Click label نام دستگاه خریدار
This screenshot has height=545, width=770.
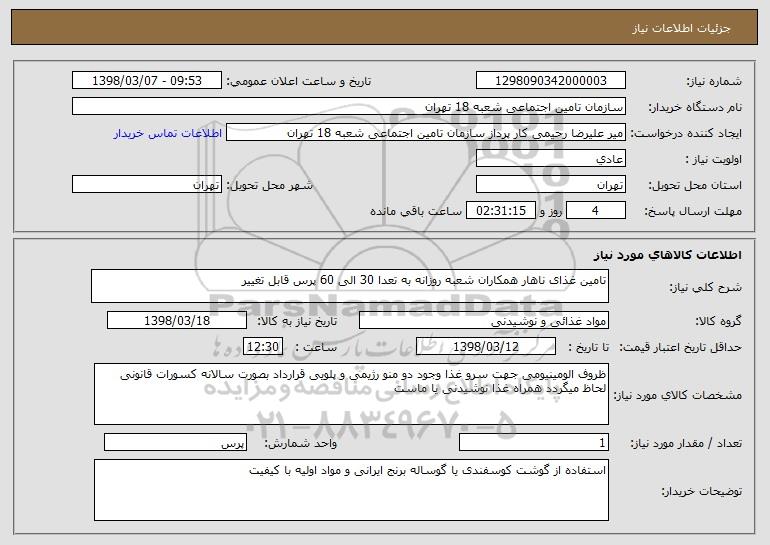(695, 108)
